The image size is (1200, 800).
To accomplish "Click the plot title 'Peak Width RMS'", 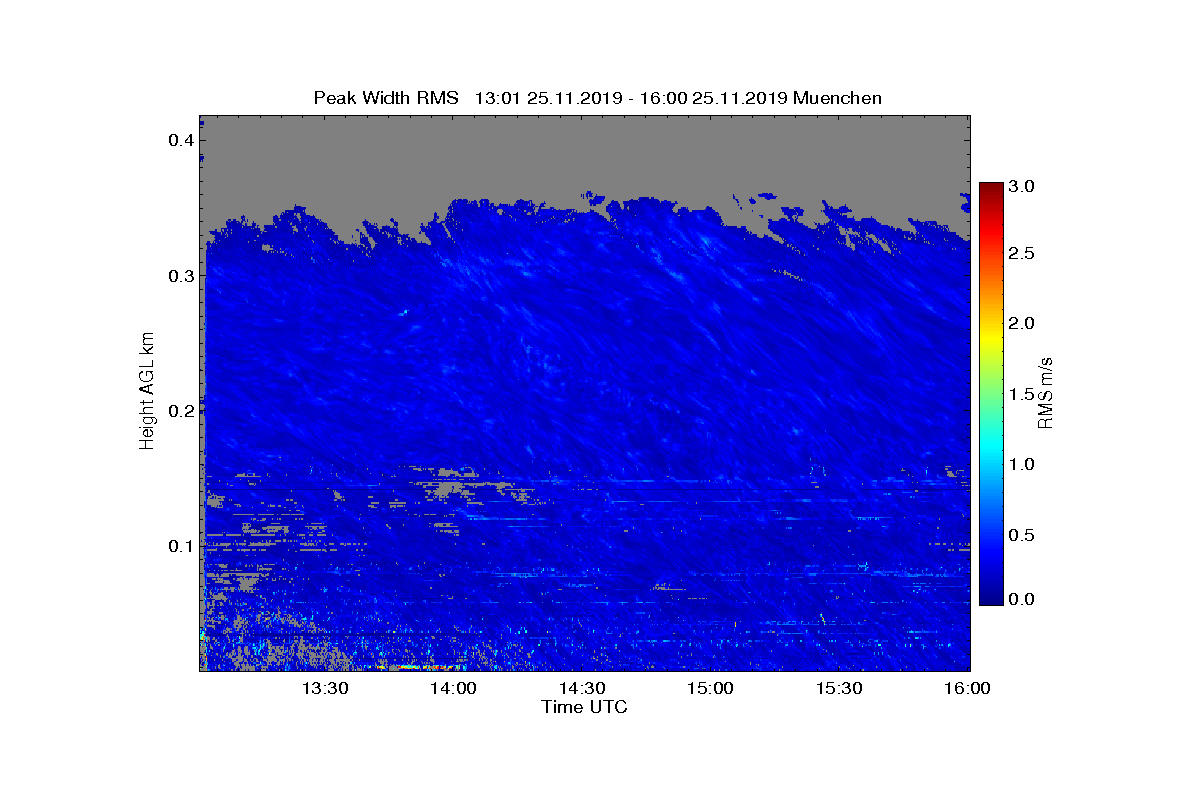I will click(x=386, y=98).
